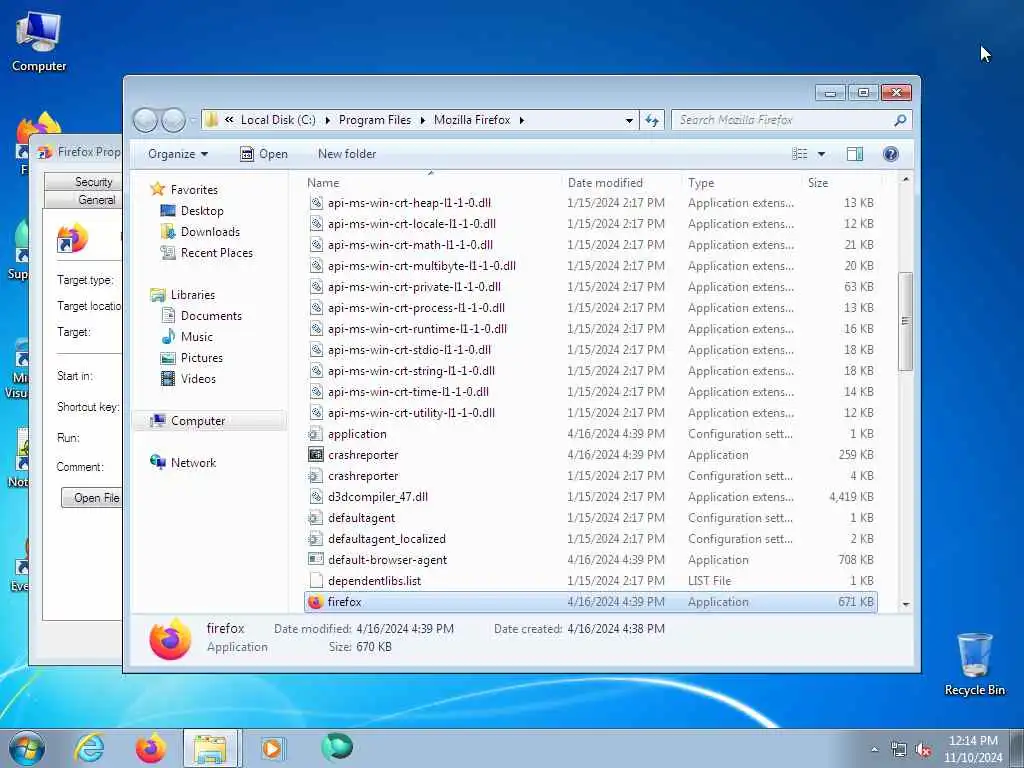
Task: Click the Help question mark icon
Action: click(890, 154)
